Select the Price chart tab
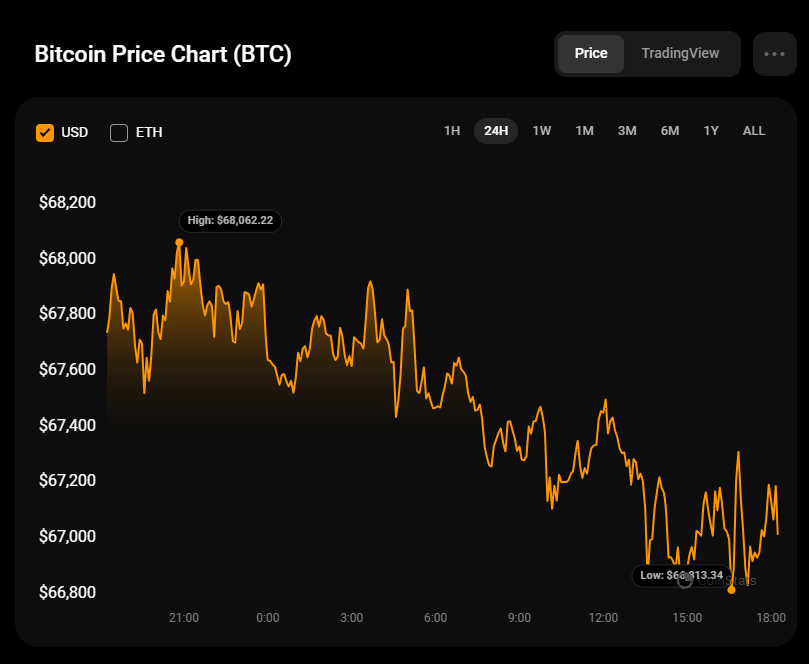The image size is (809, 664). (x=591, y=54)
